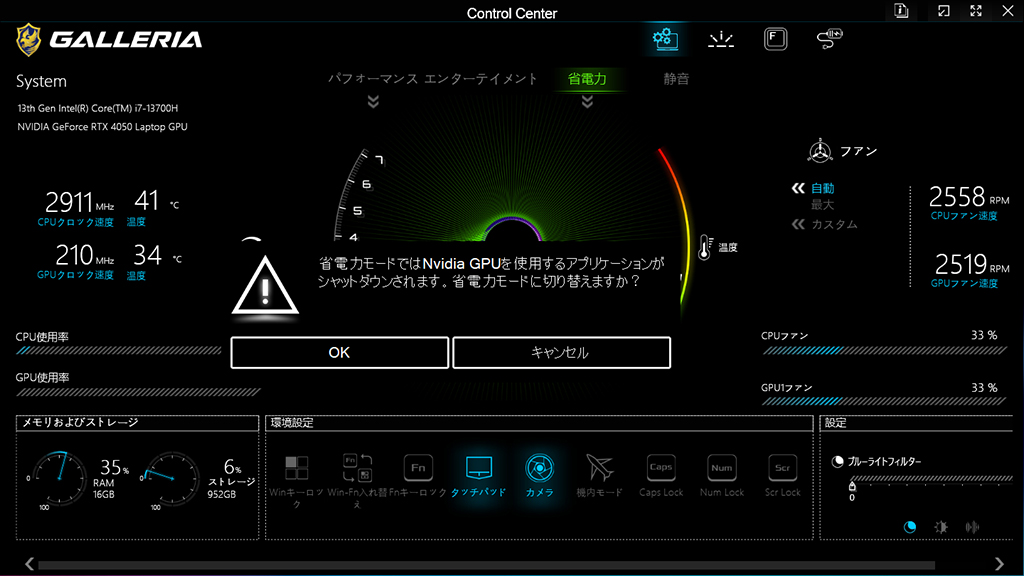Viewport: 1024px width, 576px height.
Task: Confirm the dialog with OK
Action: tap(340, 353)
